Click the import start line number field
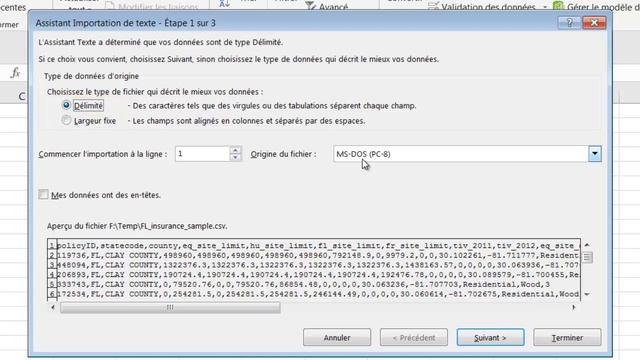This screenshot has width=640, height=360. click(x=202, y=154)
